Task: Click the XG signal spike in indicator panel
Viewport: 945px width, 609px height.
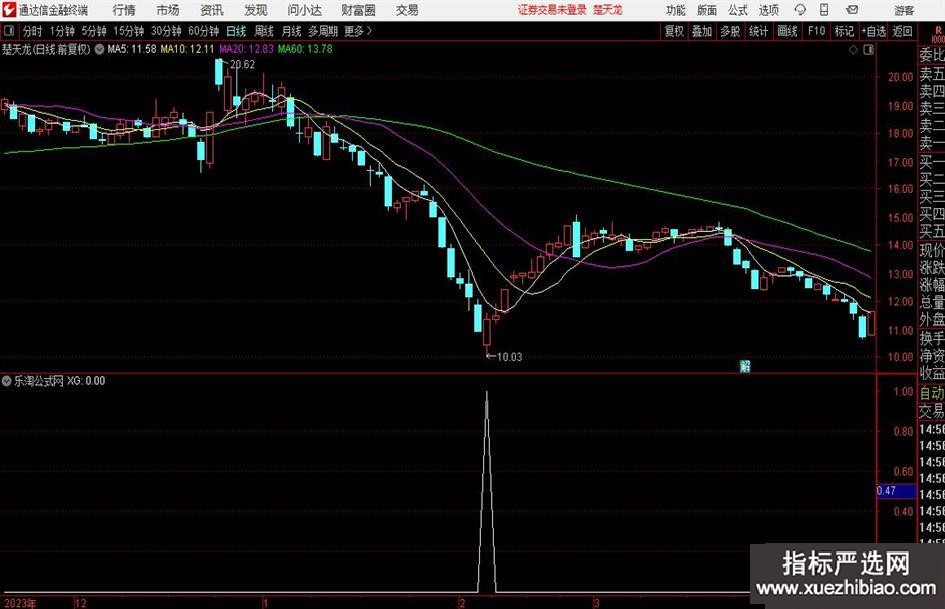Action: [487, 491]
